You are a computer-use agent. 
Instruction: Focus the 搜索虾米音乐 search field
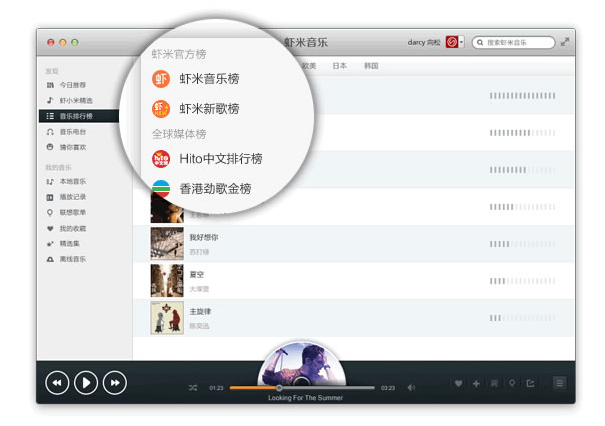coord(513,42)
